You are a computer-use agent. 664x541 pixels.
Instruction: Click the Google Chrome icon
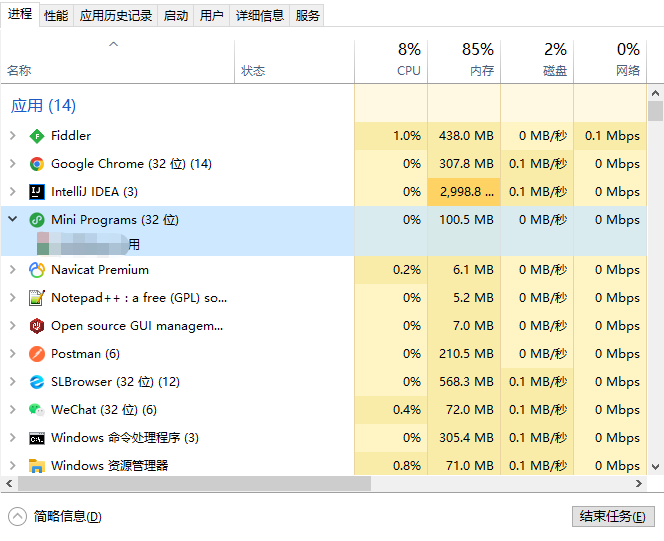37,164
